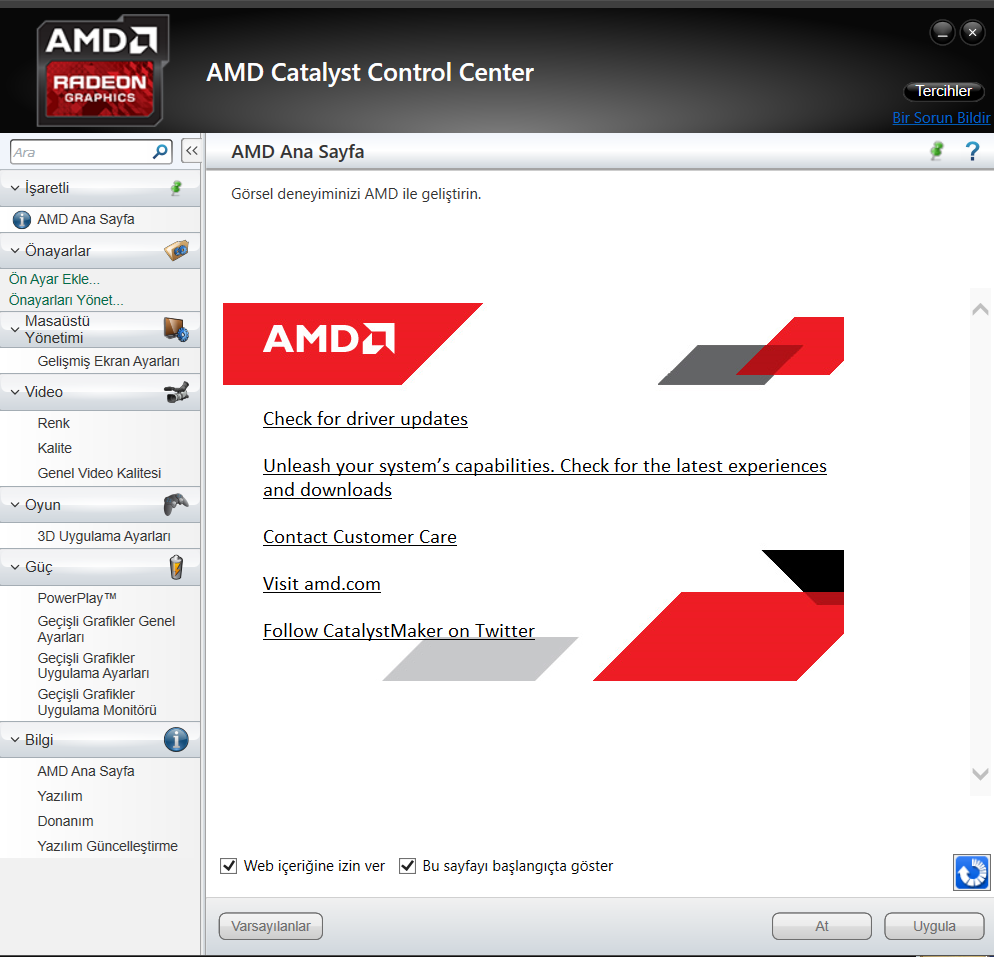This screenshot has height=957, width=994.
Task: Click the pin icon in İşaretli header
Action: point(176,188)
